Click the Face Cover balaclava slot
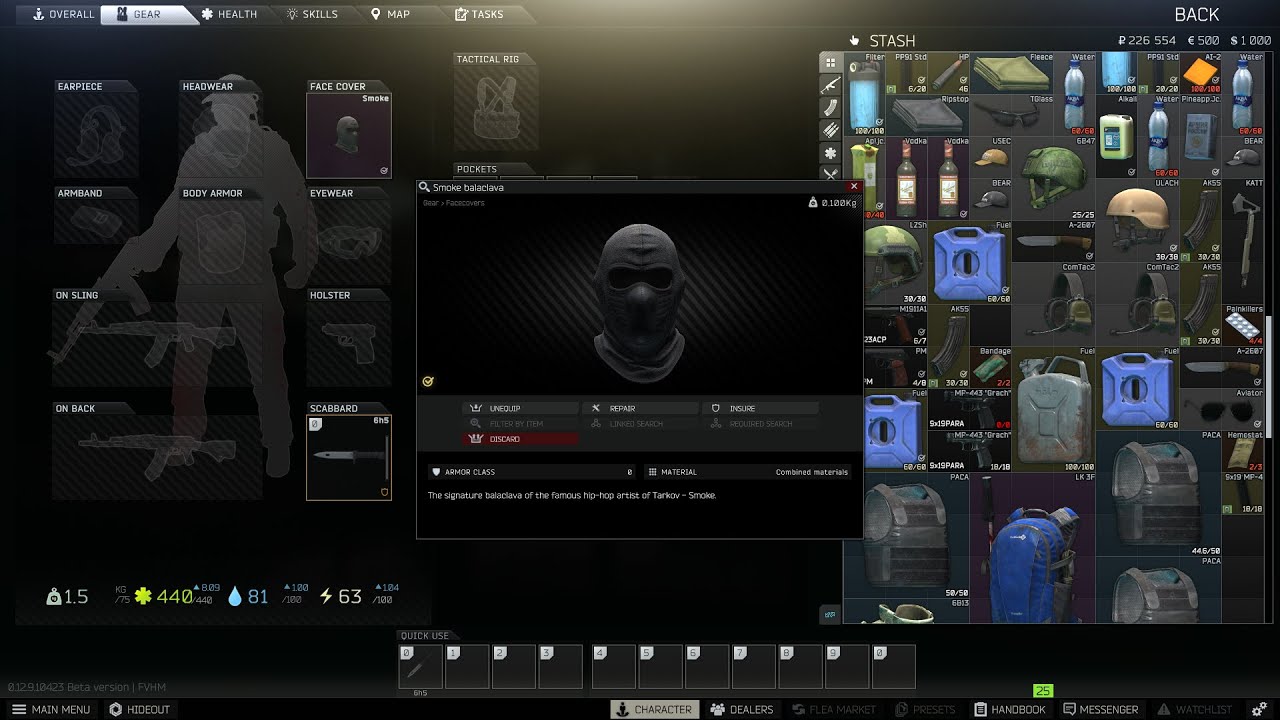1280x720 pixels. pos(349,136)
